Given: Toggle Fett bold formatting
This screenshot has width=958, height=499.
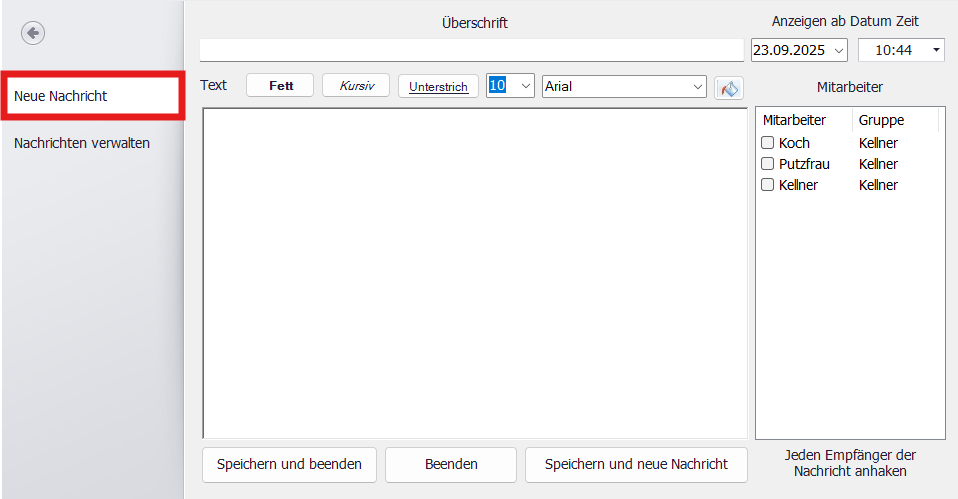Looking at the screenshot, I should click(280, 86).
